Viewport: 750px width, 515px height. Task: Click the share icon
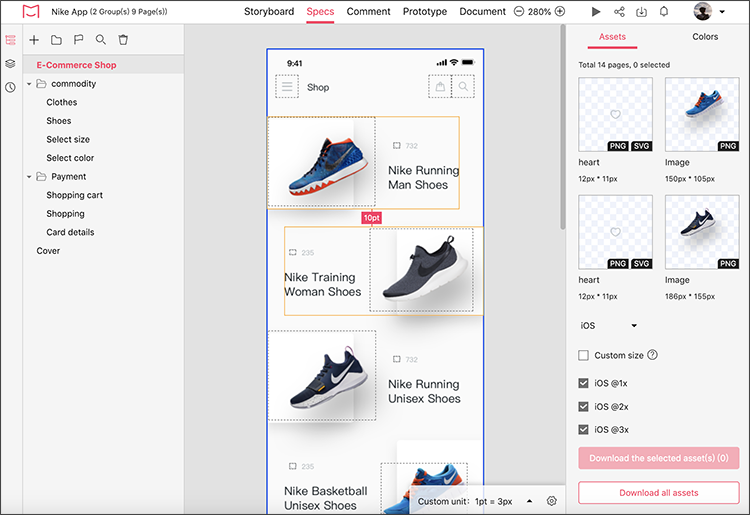click(x=619, y=11)
